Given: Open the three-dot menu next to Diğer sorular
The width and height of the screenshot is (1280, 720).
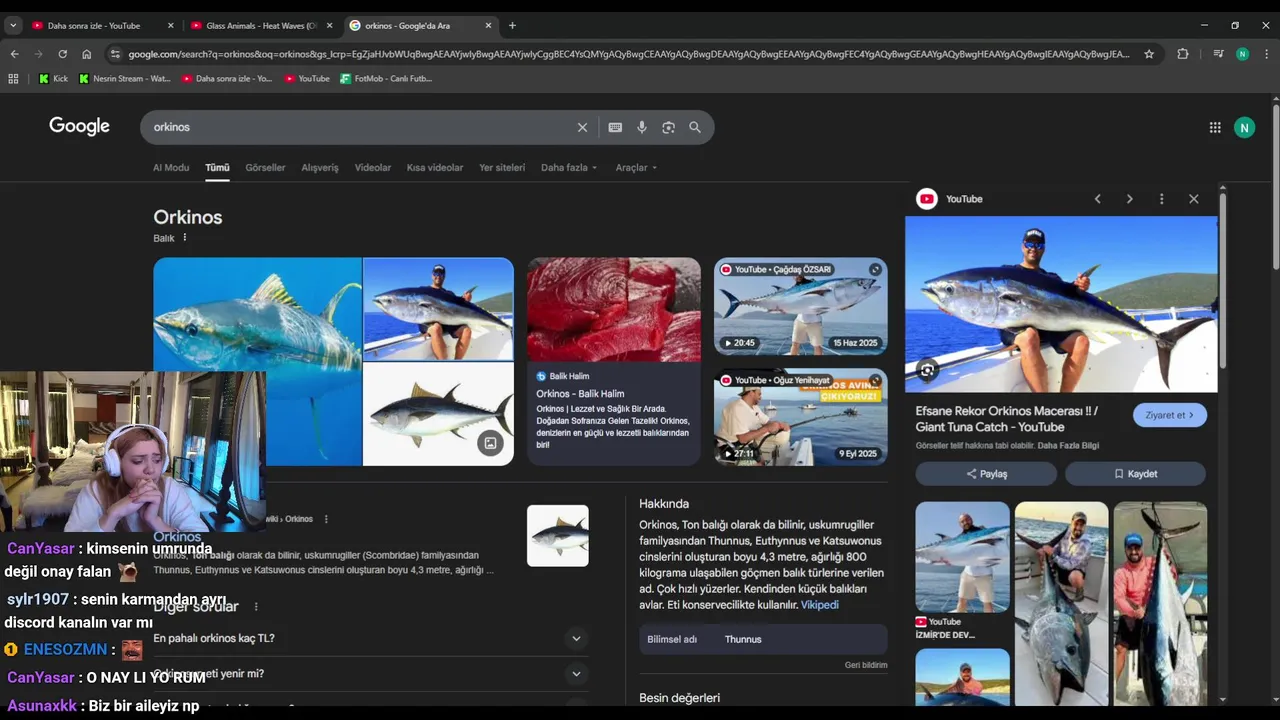Looking at the screenshot, I should (256, 607).
